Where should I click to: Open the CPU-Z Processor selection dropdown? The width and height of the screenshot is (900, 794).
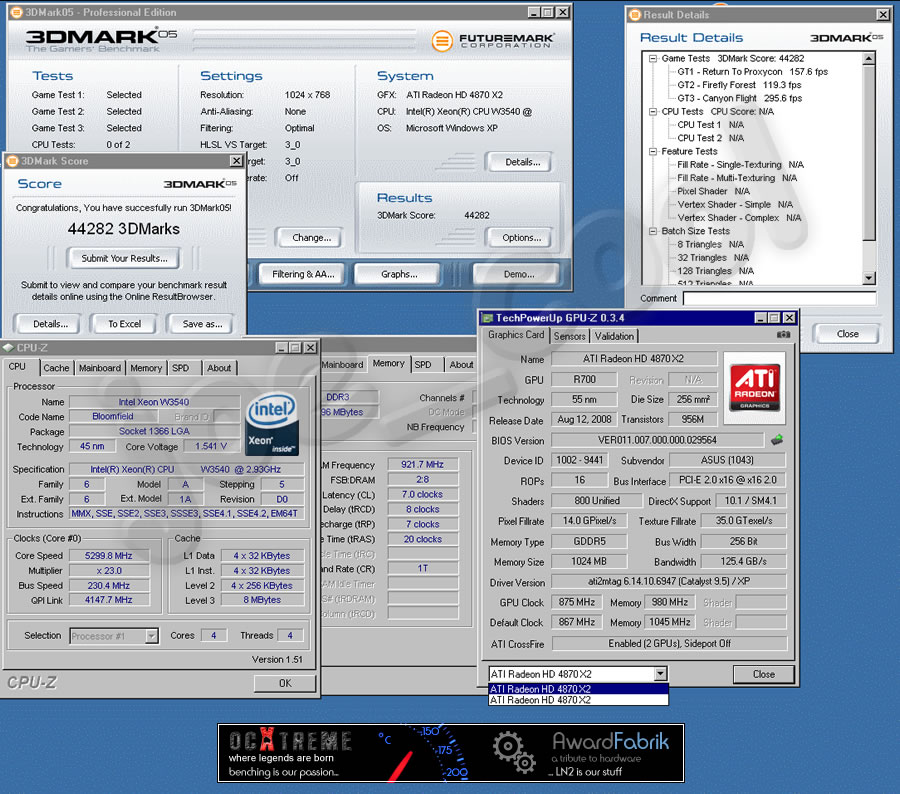pos(152,636)
